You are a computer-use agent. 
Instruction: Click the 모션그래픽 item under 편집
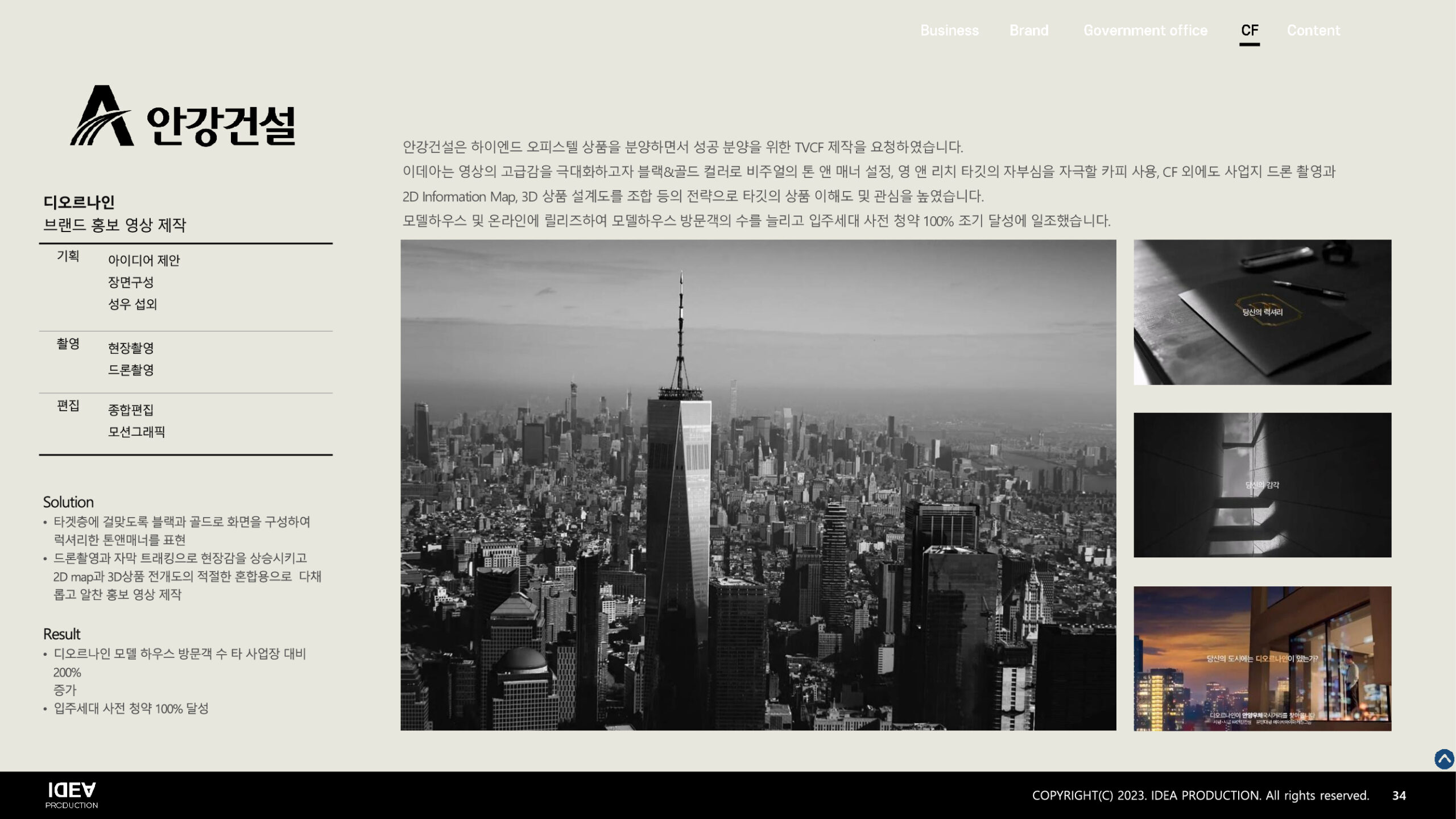click(136, 432)
